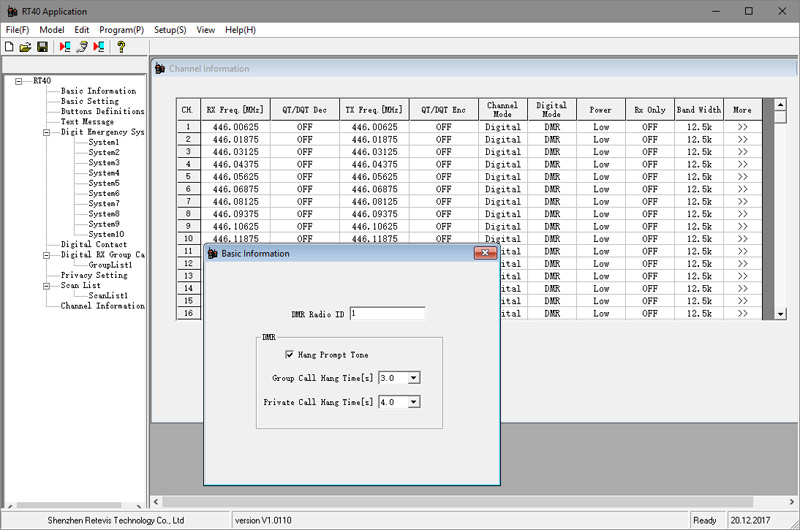Toggle the Hang Prompt Tone checkbox
Viewport: 800px width, 530px height.
(290, 354)
